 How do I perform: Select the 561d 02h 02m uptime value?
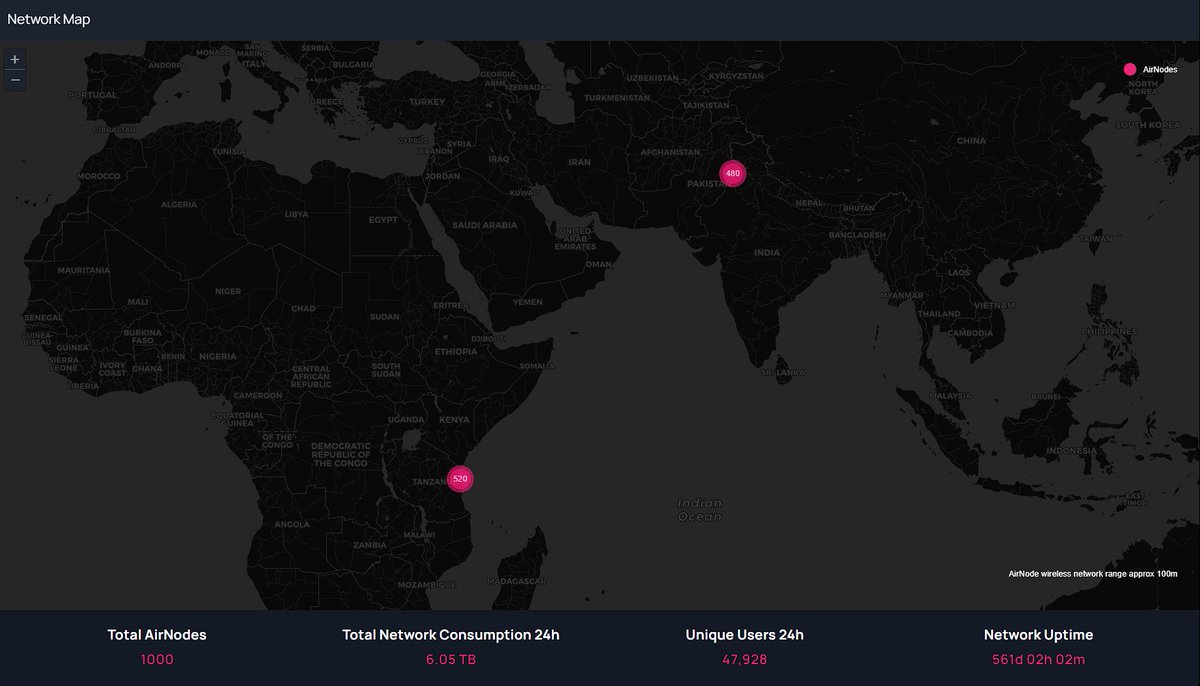coord(1039,660)
